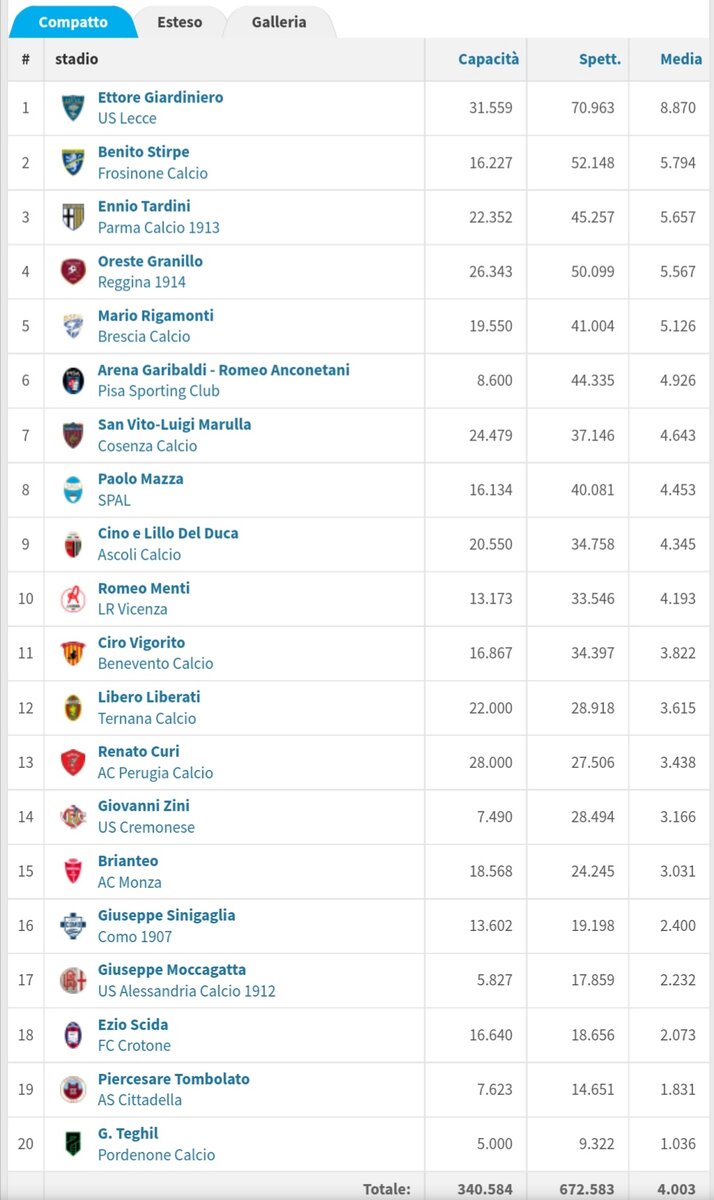Select the Compatto tab
Image resolution: width=714 pixels, height=1200 pixels.
(73, 21)
